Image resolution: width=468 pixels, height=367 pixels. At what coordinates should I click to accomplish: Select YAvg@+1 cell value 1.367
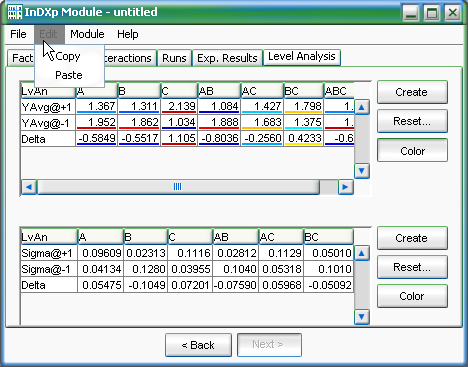[97, 107]
